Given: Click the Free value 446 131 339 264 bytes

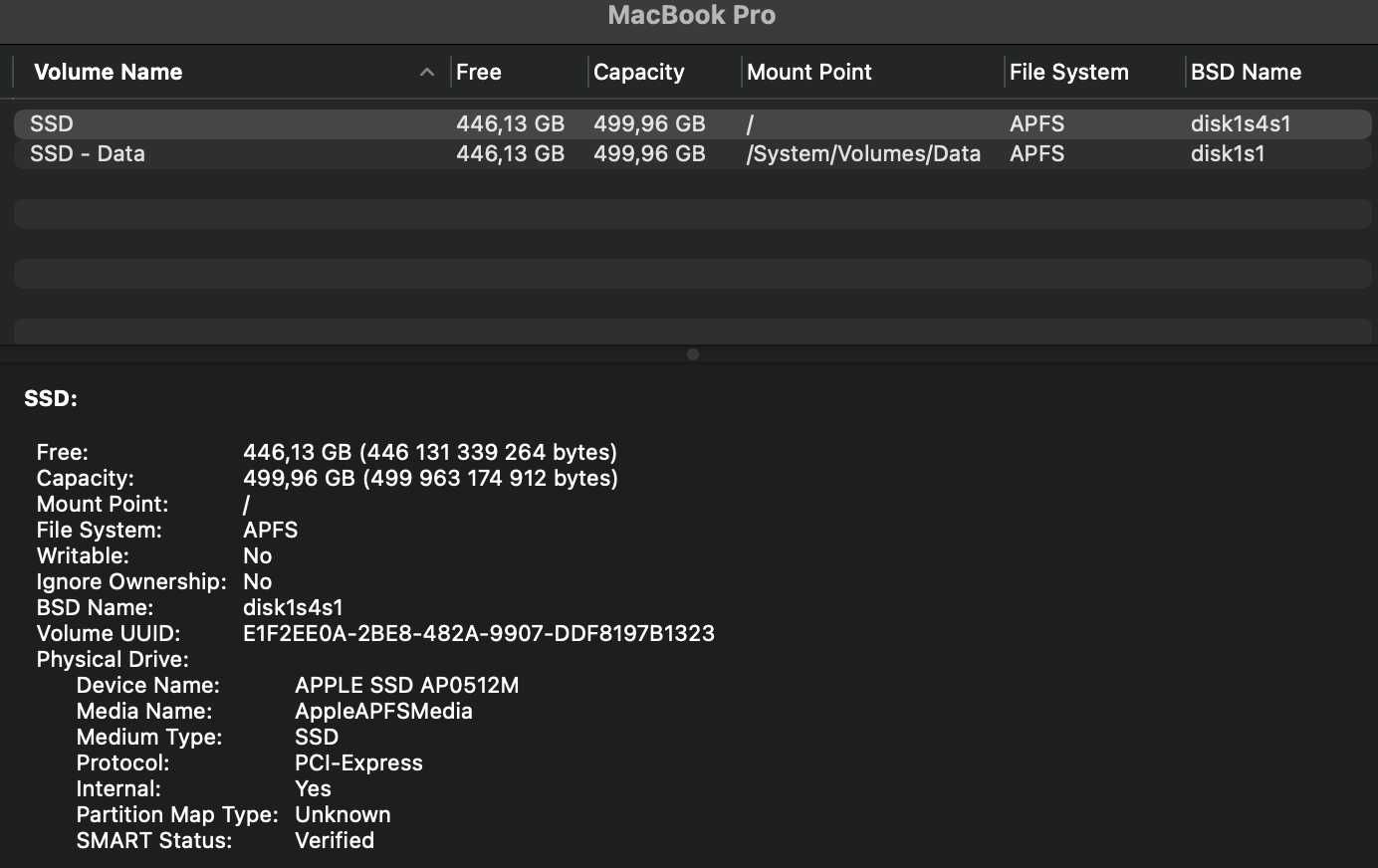Looking at the screenshot, I should [x=430, y=452].
